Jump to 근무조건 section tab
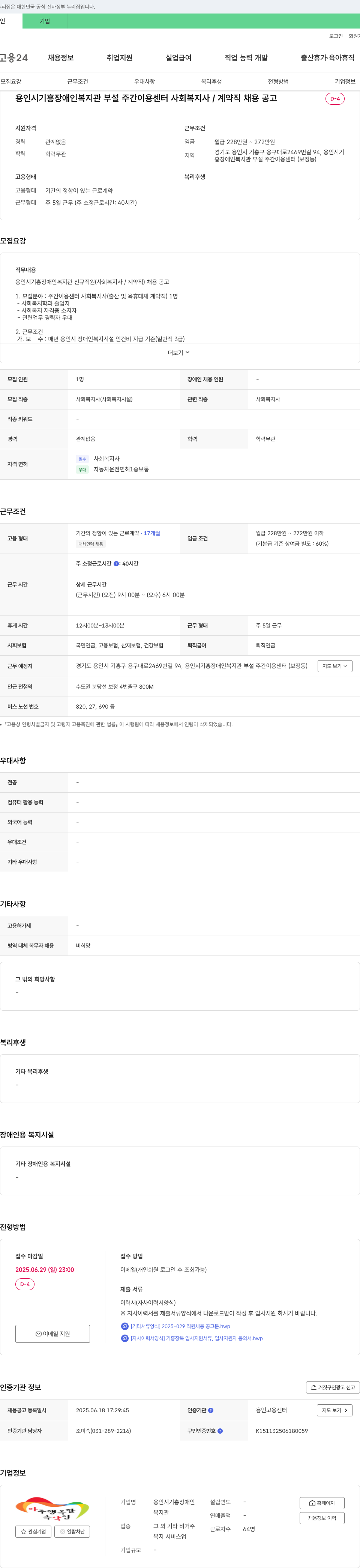Image resolution: width=360 pixels, height=1568 pixels. [78, 81]
